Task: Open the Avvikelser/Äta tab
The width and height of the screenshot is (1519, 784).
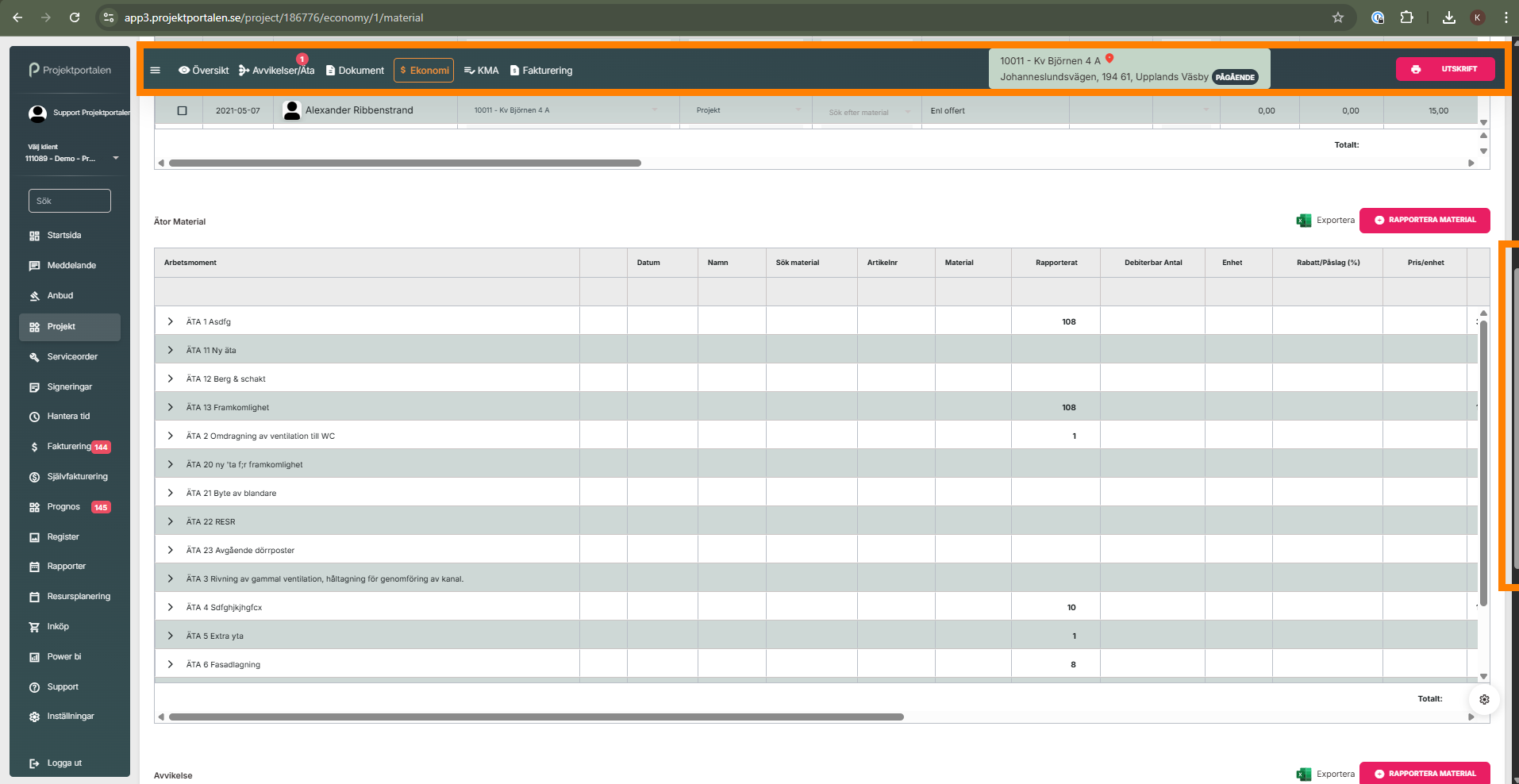Action: click(276, 71)
